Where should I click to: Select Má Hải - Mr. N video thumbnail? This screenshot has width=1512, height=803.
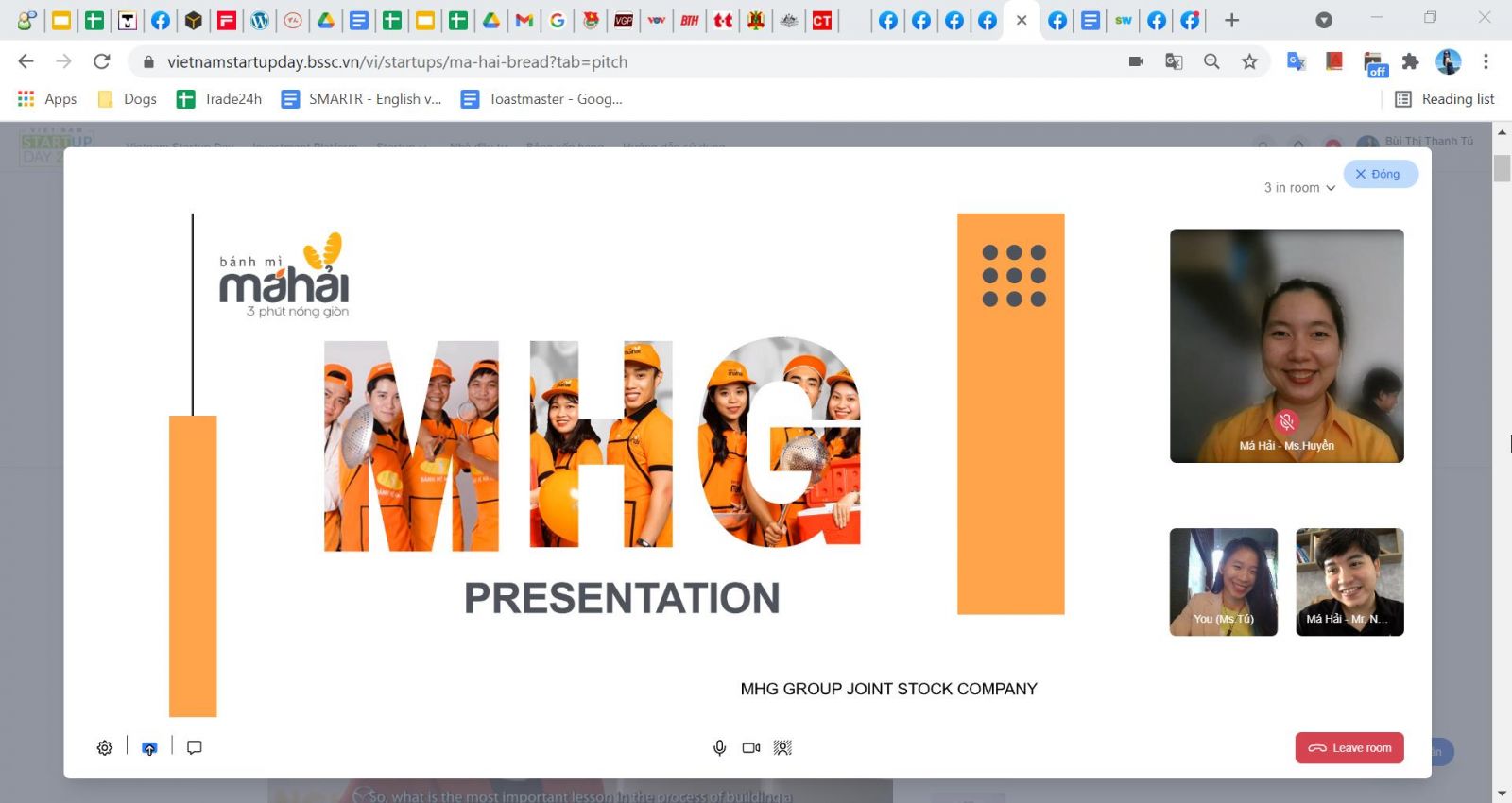tap(1349, 582)
